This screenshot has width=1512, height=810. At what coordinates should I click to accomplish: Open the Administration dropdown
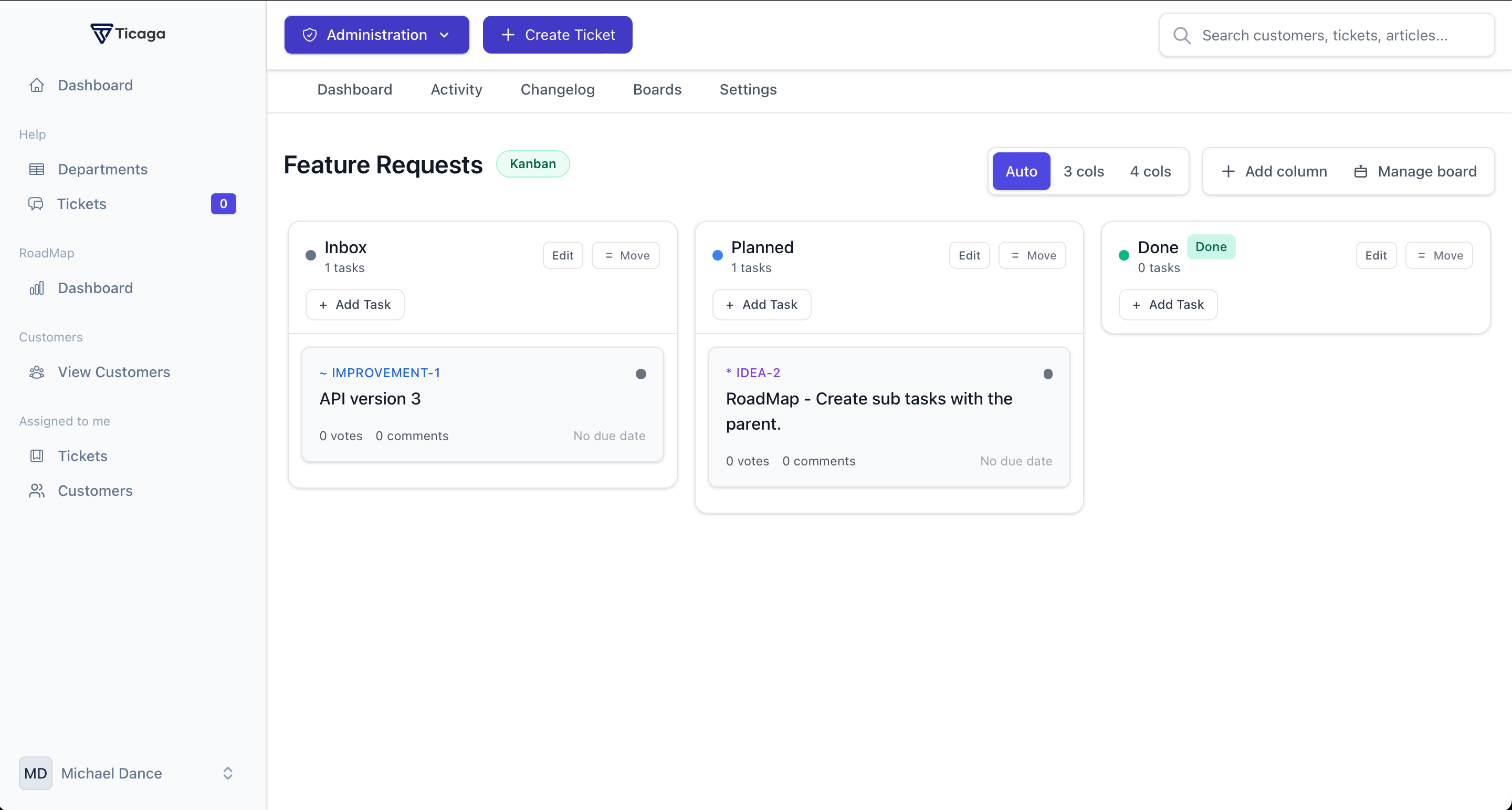pos(376,35)
